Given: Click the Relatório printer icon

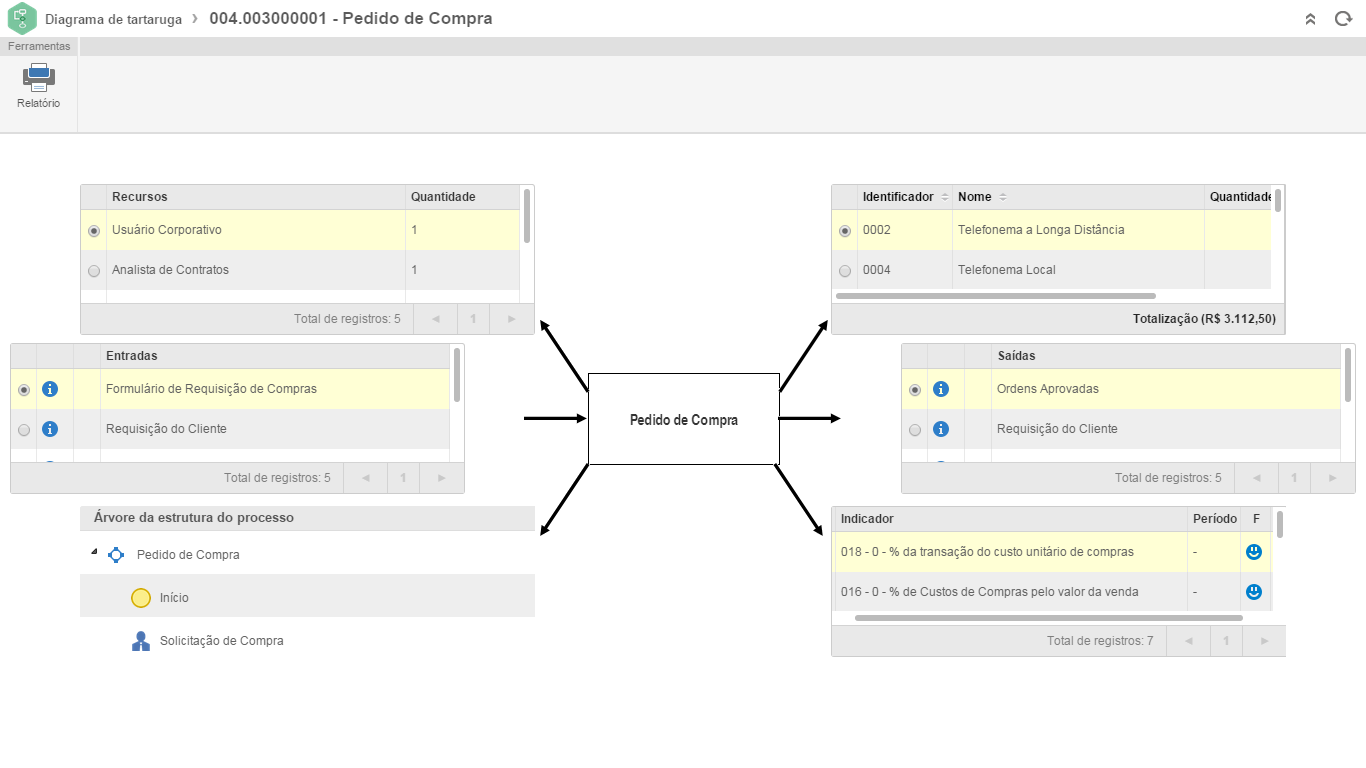Looking at the screenshot, I should pyautogui.click(x=38, y=77).
